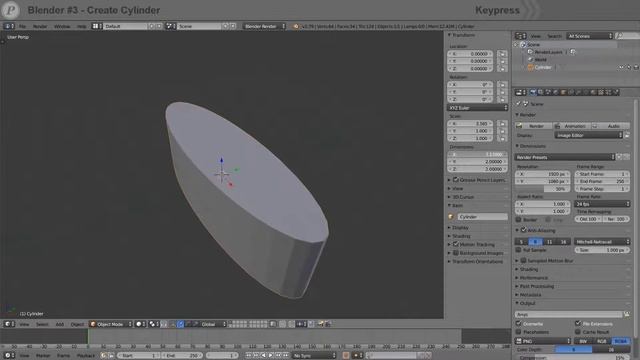Open the File menu
The image size is (640, 360).
pyautogui.click(x=22, y=26)
